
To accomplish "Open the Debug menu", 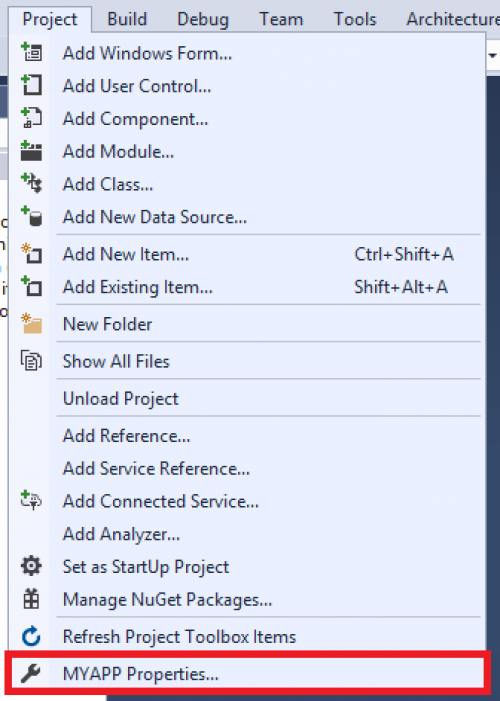I will [203, 19].
